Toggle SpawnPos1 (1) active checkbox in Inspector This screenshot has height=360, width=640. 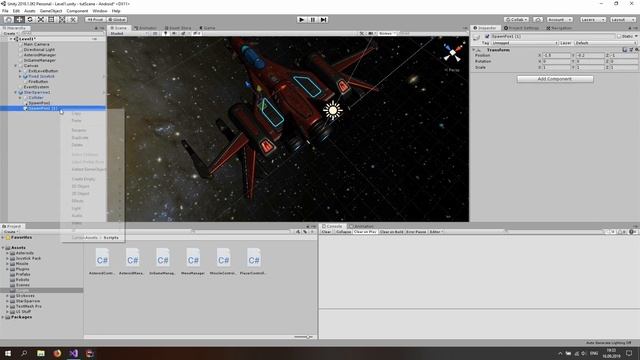(487, 36)
